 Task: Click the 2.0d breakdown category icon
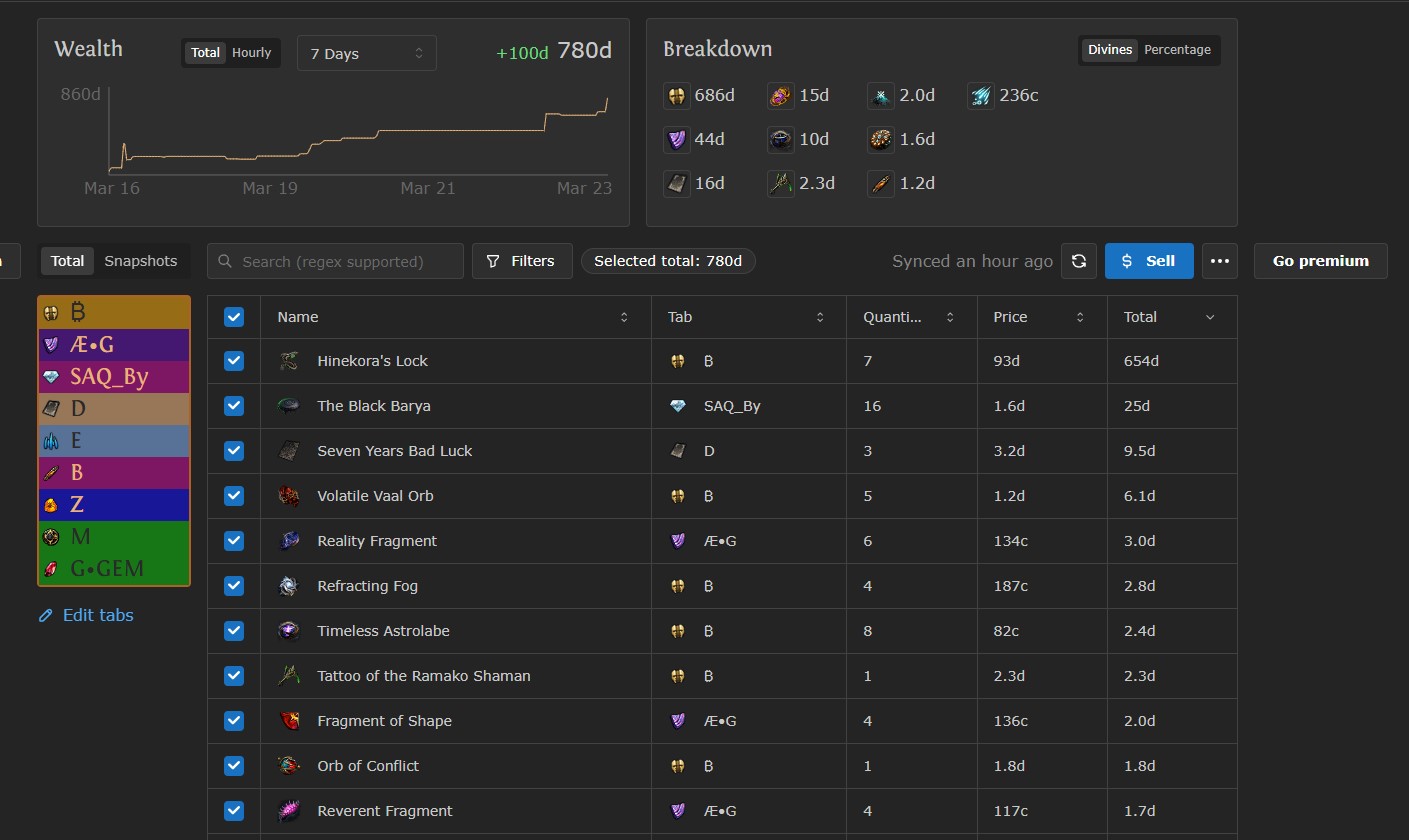tap(881, 96)
